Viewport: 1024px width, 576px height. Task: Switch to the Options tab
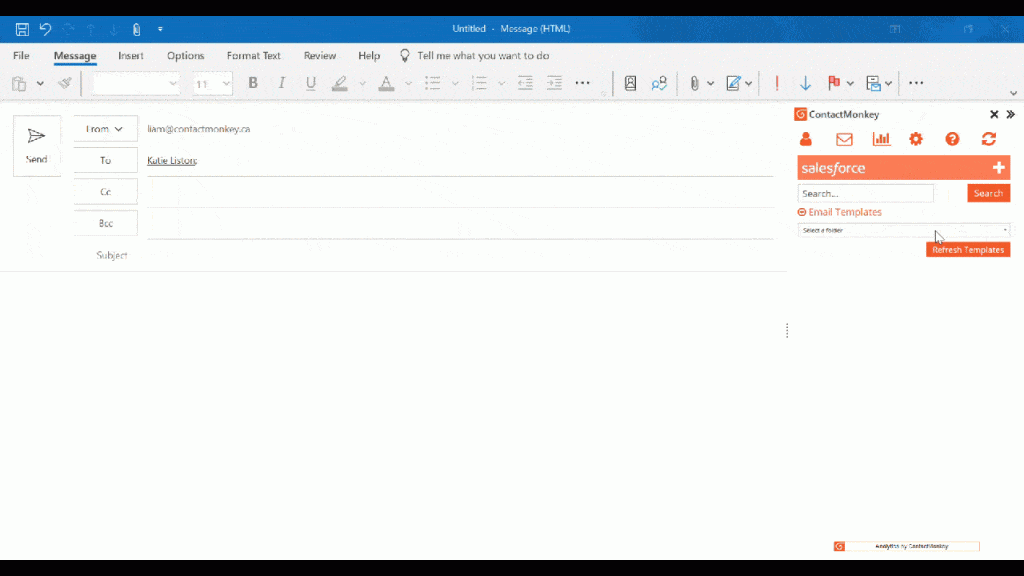[x=185, y=56]
